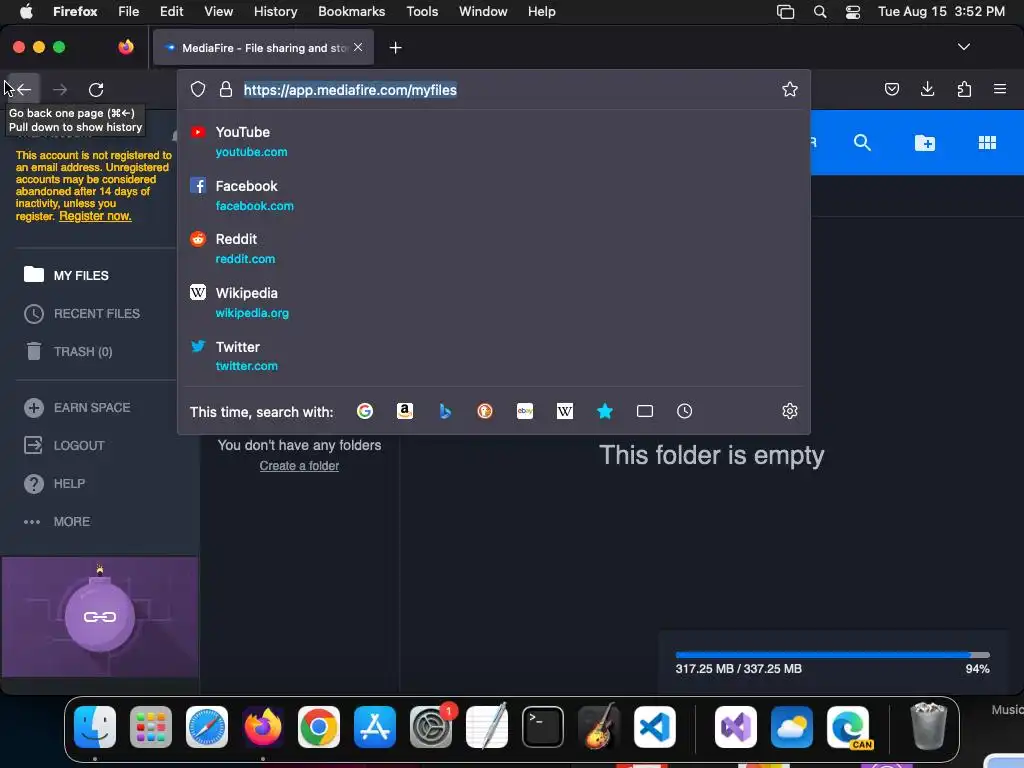The height and width of the screenshot is (768, 1024).
Task: Choose YouTube suggestion in dropdown
Action: pyautogui.click(x=494, y=142)
